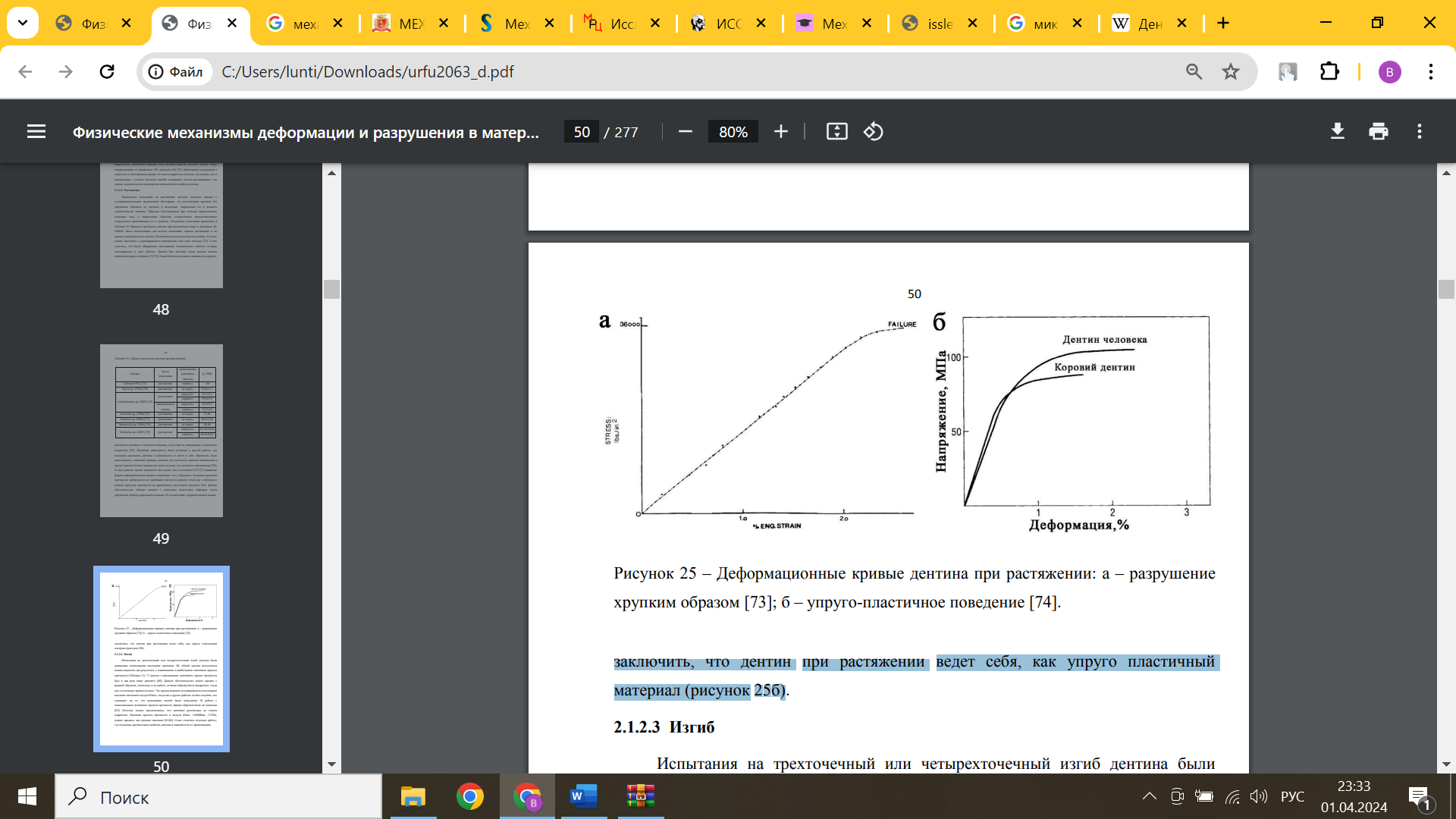Viewport: 1456px width, 819px height.
Task: Open the volume control in tray
Action: pyautogui.click(x=1259, y=796)
